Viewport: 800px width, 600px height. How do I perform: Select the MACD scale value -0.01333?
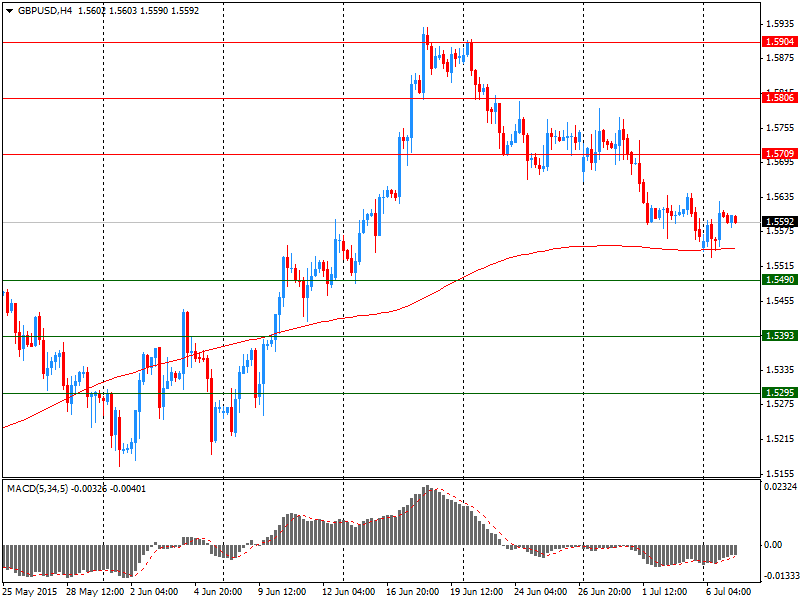(x=780, y=576)
